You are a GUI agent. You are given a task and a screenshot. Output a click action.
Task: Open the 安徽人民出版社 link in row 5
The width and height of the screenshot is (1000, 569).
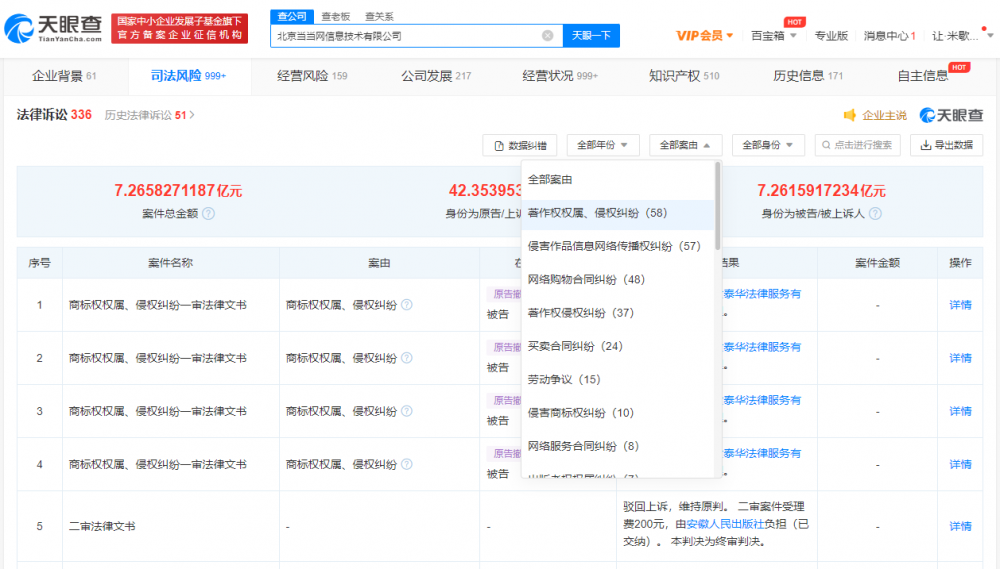(725, 524)
